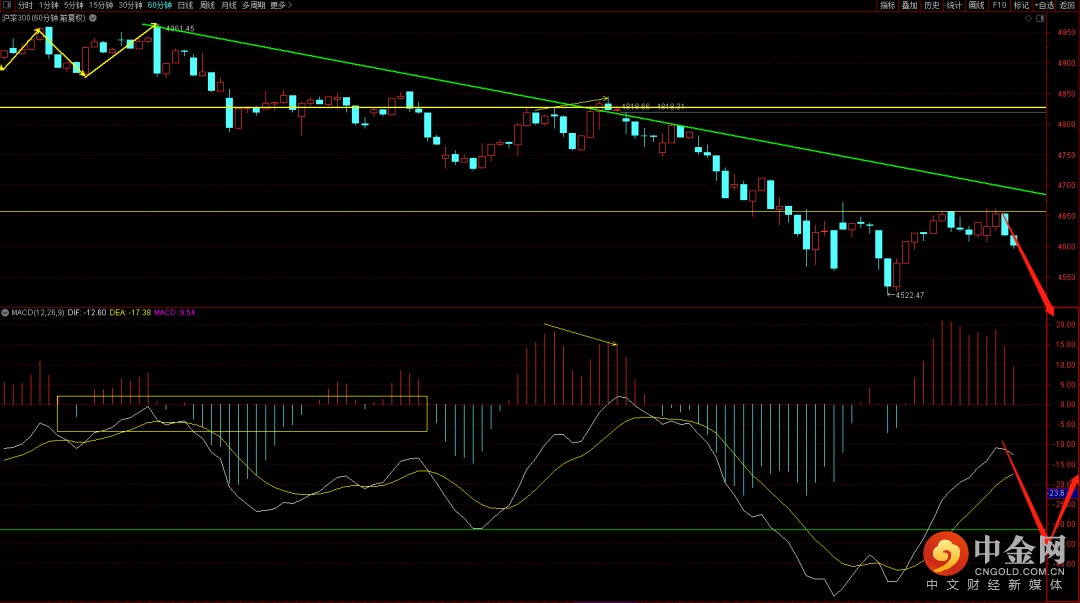Switch to the 分时 chart tab
This screenshot has height=603, width=1080.
(25, 5)
